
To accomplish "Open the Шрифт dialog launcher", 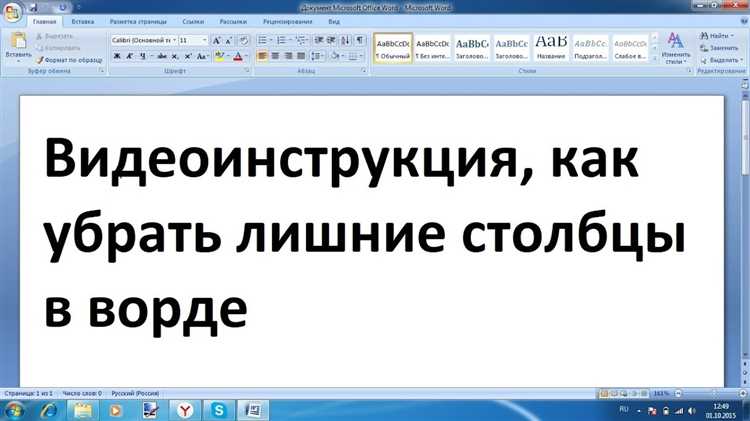I will tap(247, 71).
